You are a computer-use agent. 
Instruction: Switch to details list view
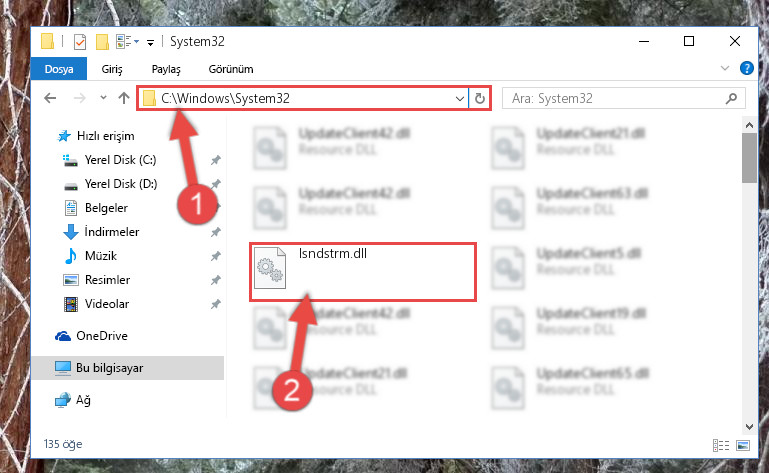720,445
